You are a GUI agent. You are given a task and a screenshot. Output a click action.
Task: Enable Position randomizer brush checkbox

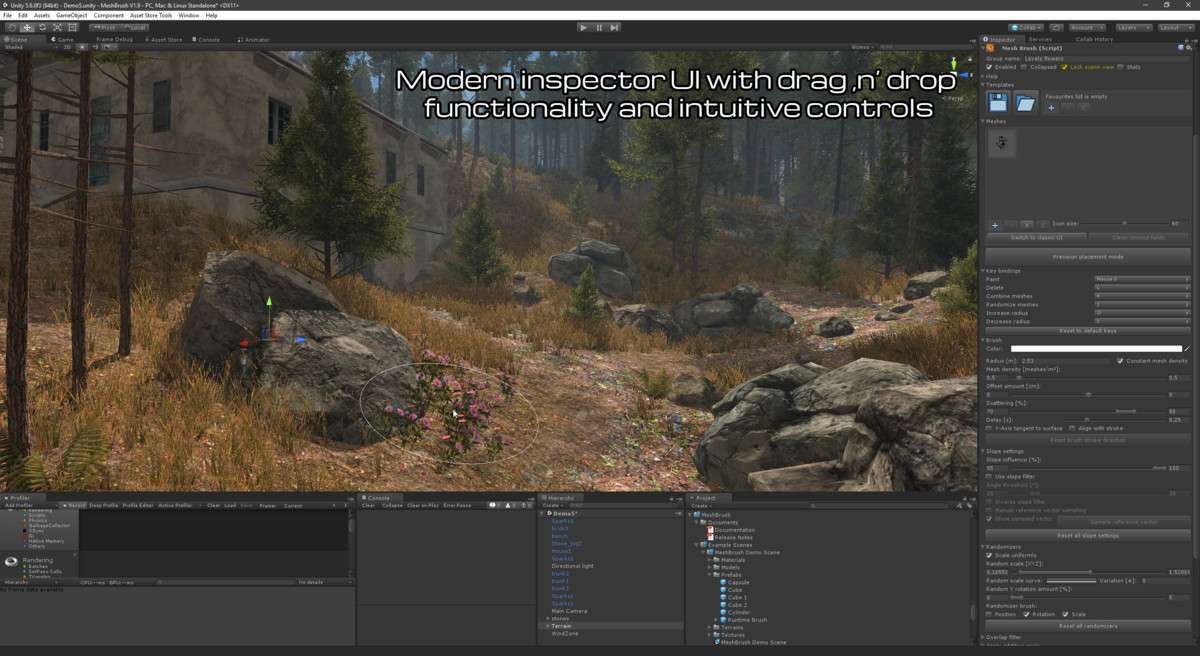[990, 614]
